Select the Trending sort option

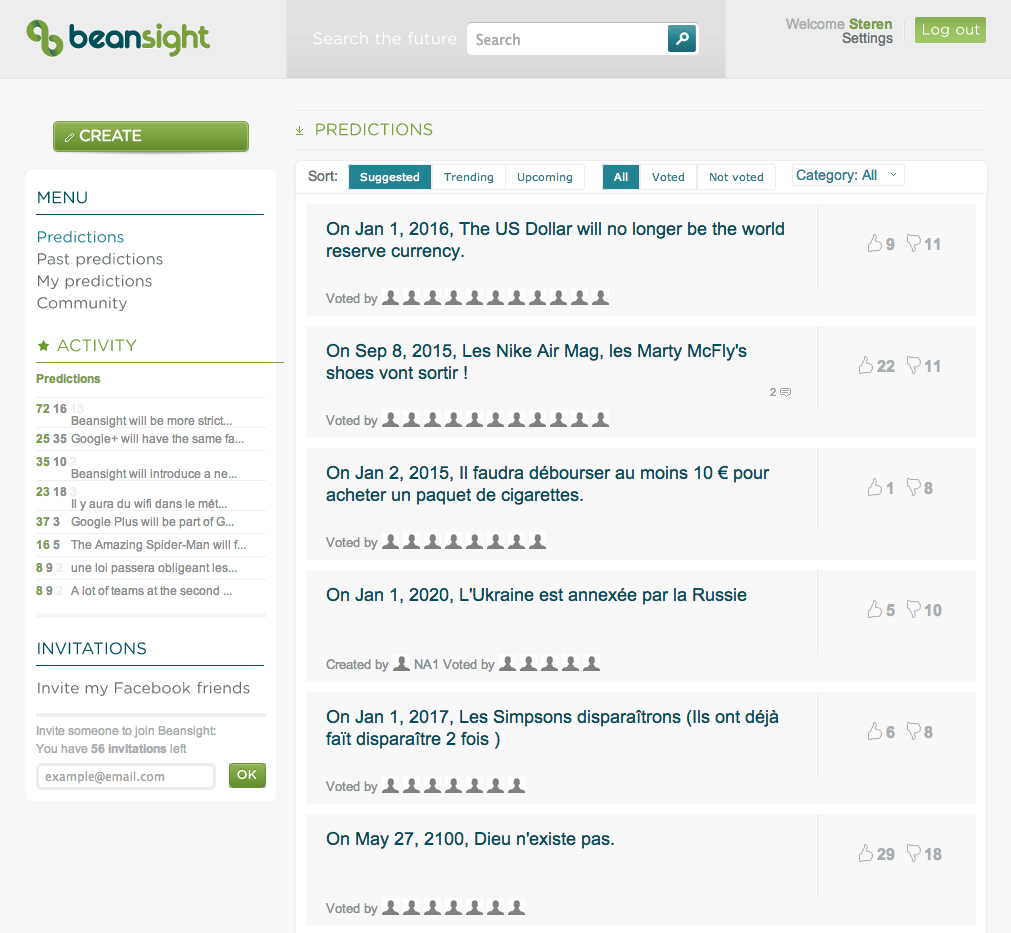[469, 177]
